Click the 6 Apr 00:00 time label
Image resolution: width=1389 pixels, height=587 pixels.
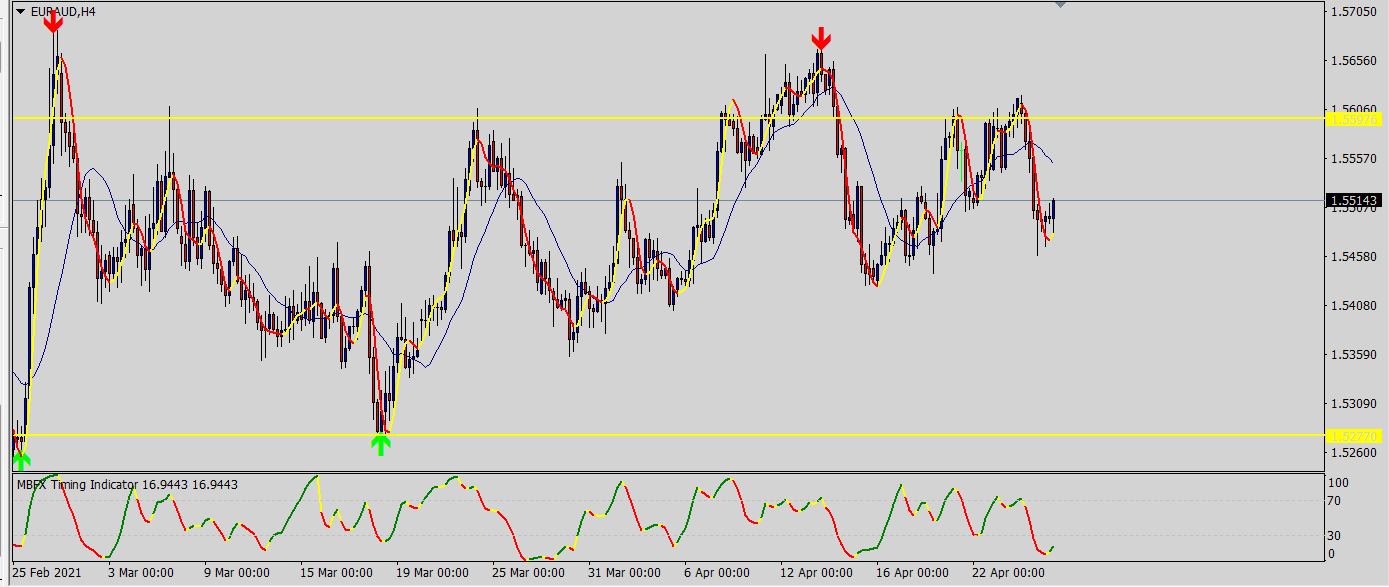[x=717, y=573]
